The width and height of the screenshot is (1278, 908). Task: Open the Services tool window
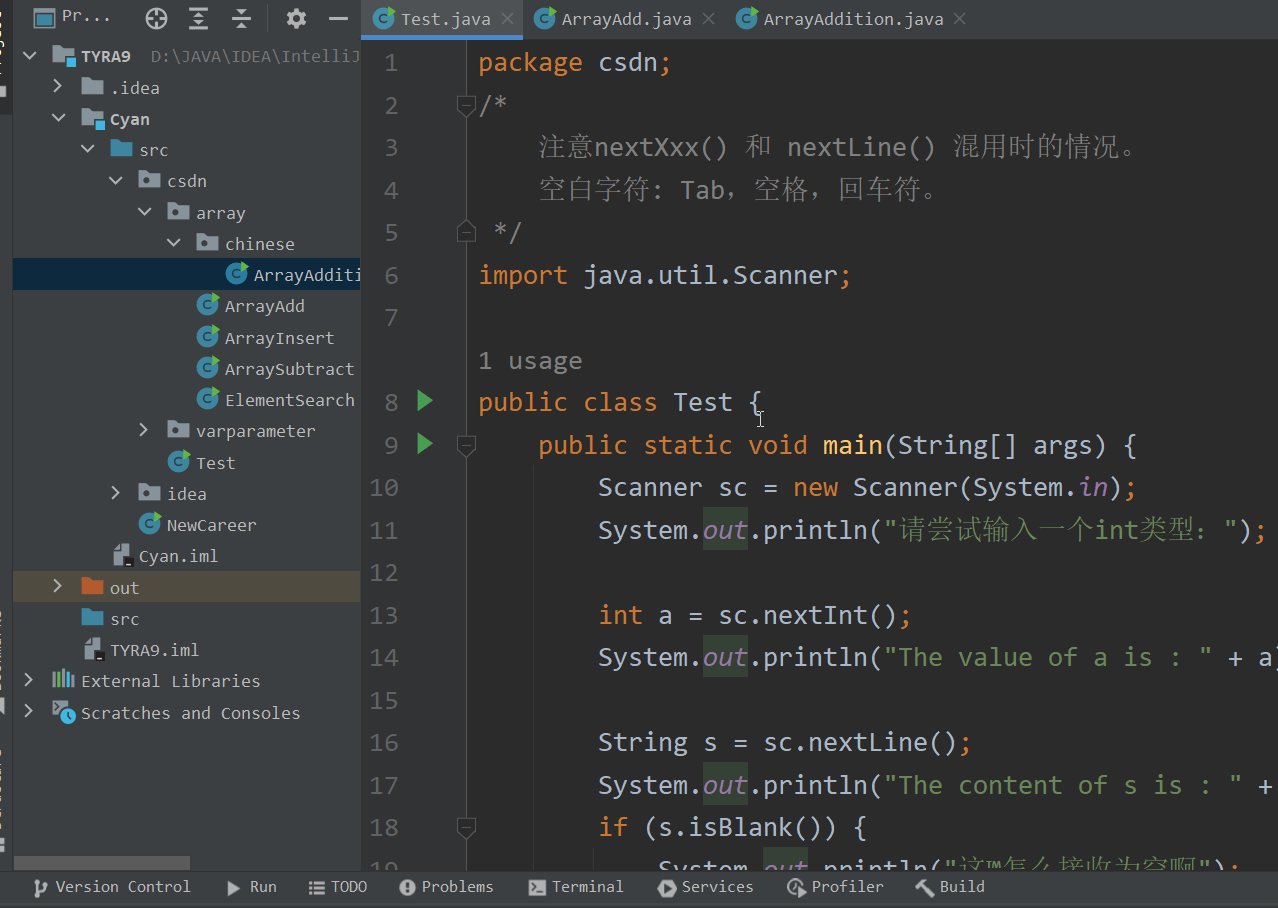705,886
